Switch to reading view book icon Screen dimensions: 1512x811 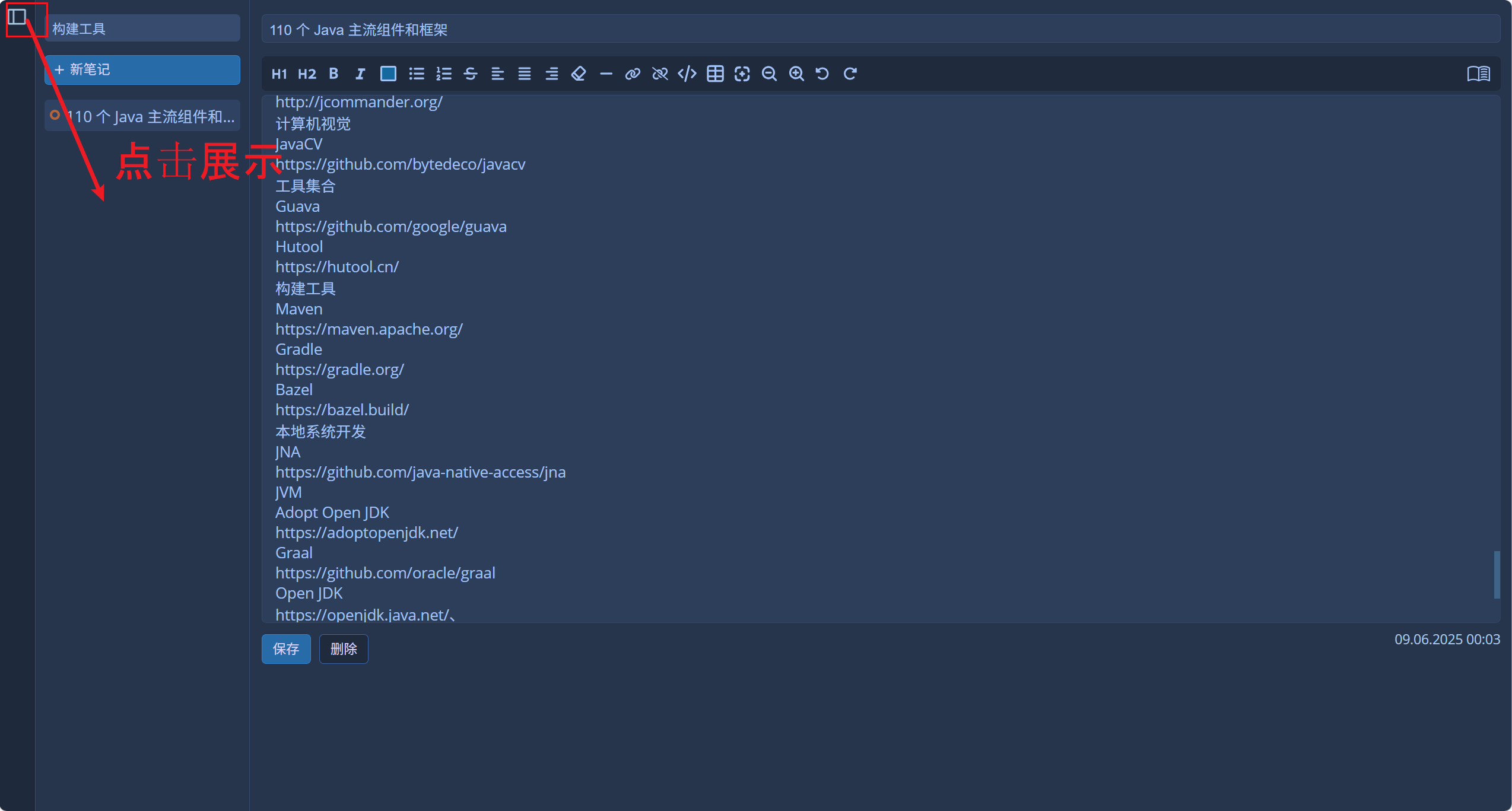pyautogui.click(x=1478, y=74)
